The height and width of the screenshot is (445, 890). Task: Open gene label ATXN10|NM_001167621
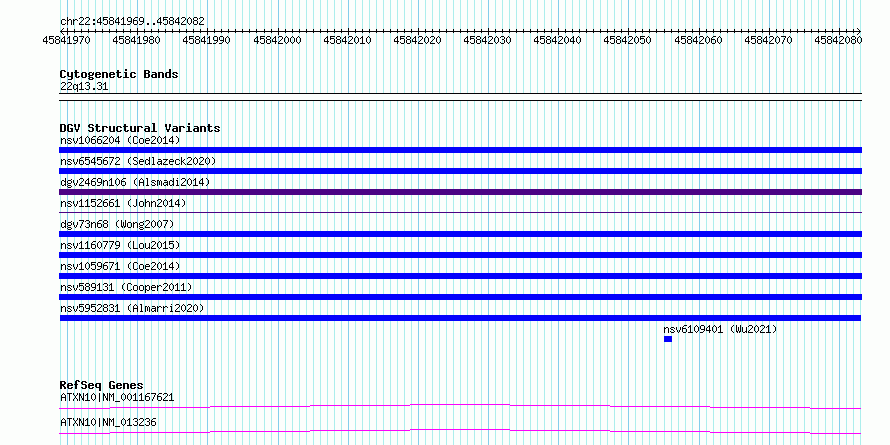point(117,397)
